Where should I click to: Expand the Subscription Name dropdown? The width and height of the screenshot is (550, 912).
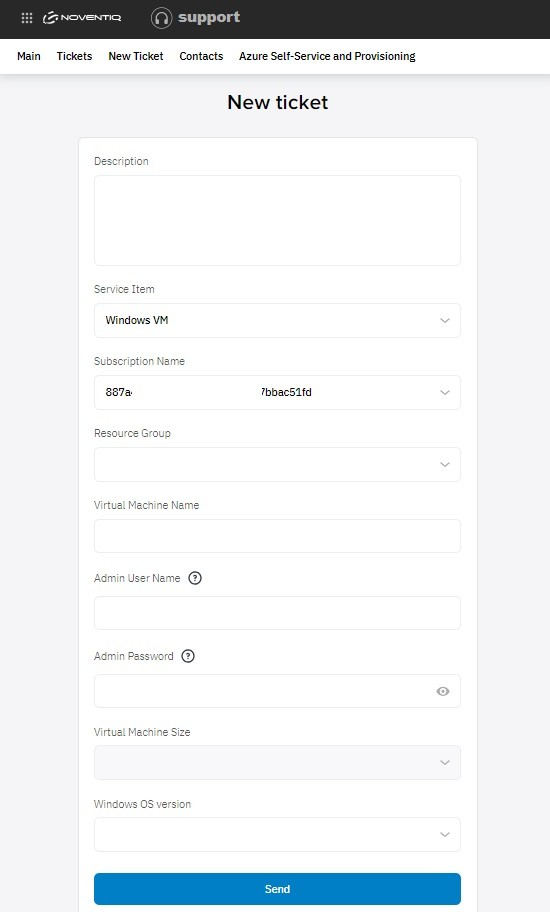point(277,393)
